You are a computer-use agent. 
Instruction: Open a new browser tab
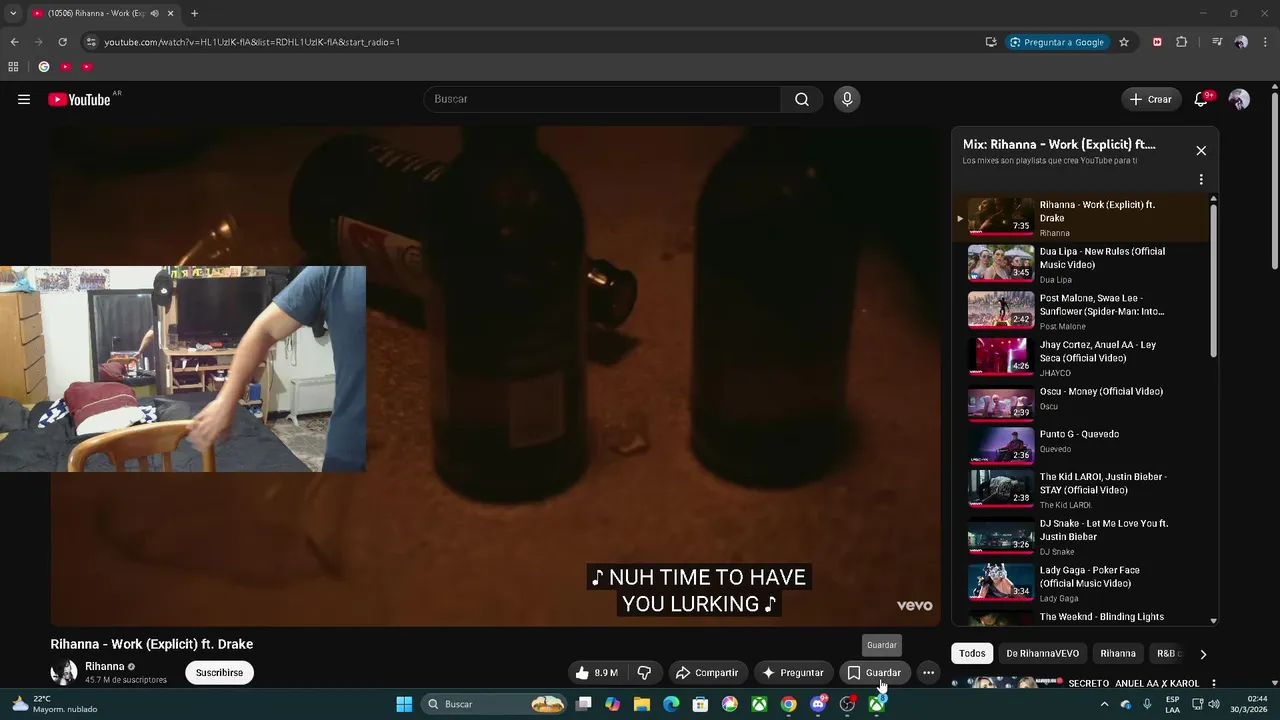pos(194,14)
